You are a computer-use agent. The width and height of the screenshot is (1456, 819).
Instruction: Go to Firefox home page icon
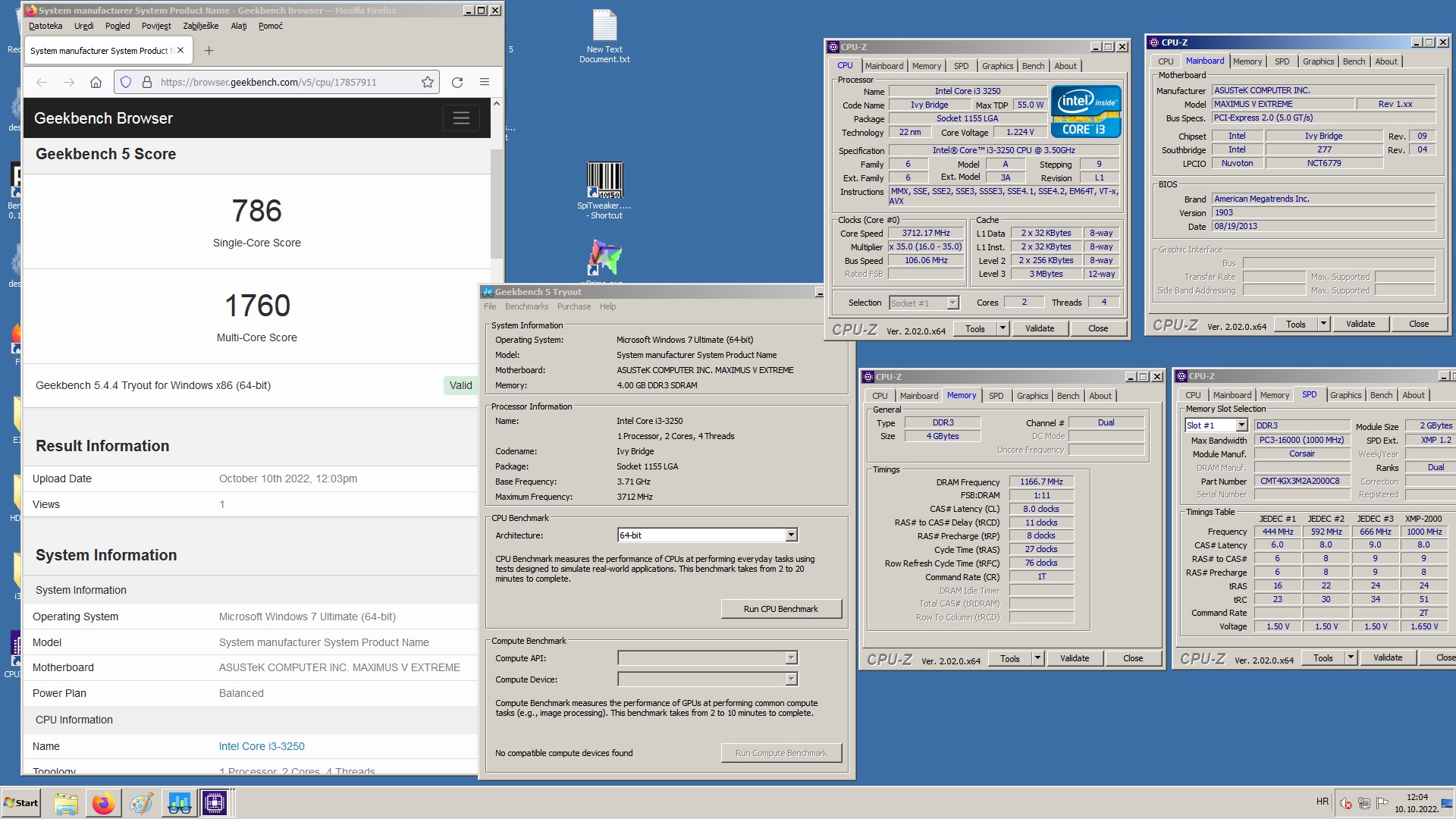pyautogui.click(x=96, y=82)
